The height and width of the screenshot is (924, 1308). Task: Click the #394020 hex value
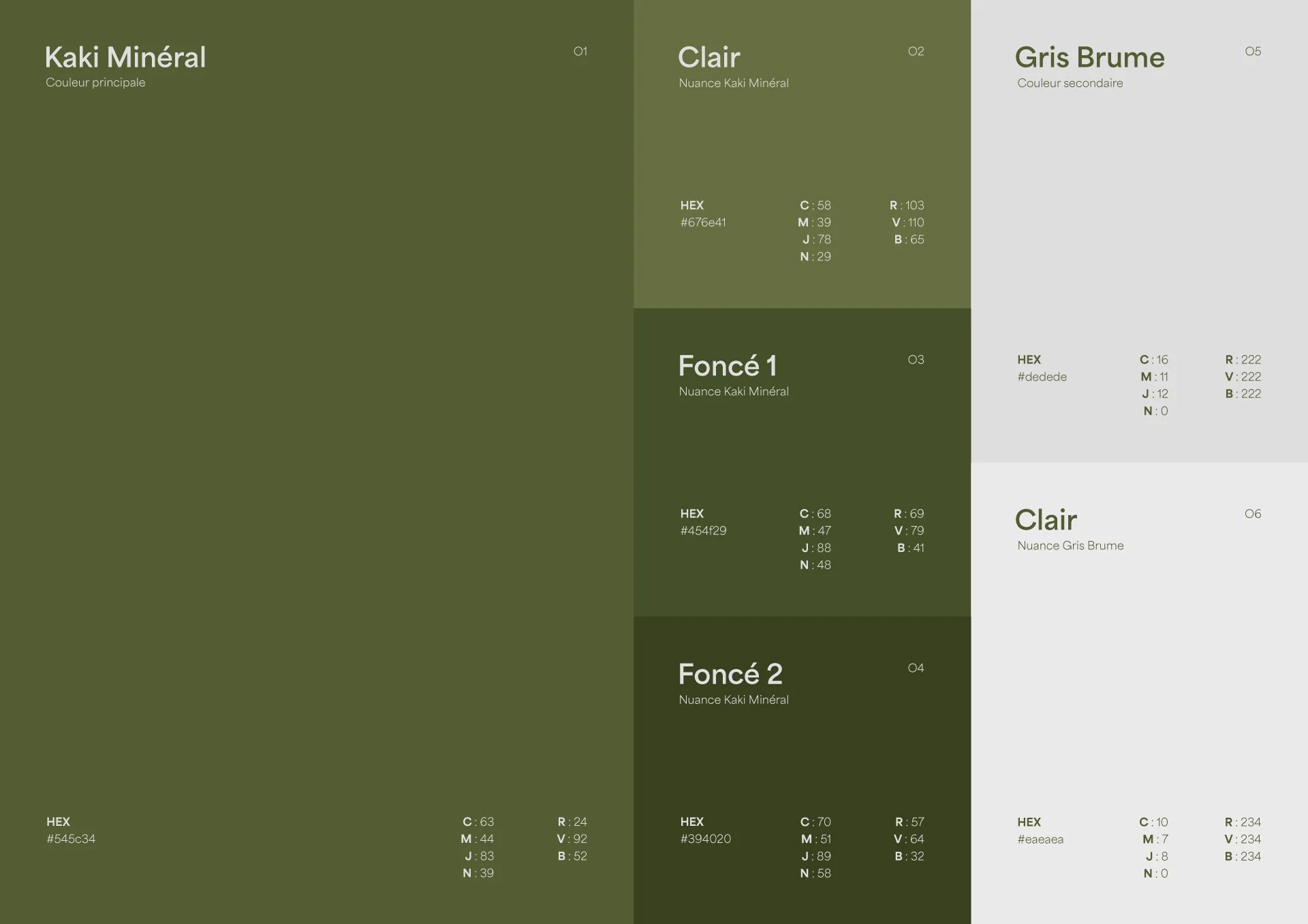pyautogui.click(x=705, y=839)
